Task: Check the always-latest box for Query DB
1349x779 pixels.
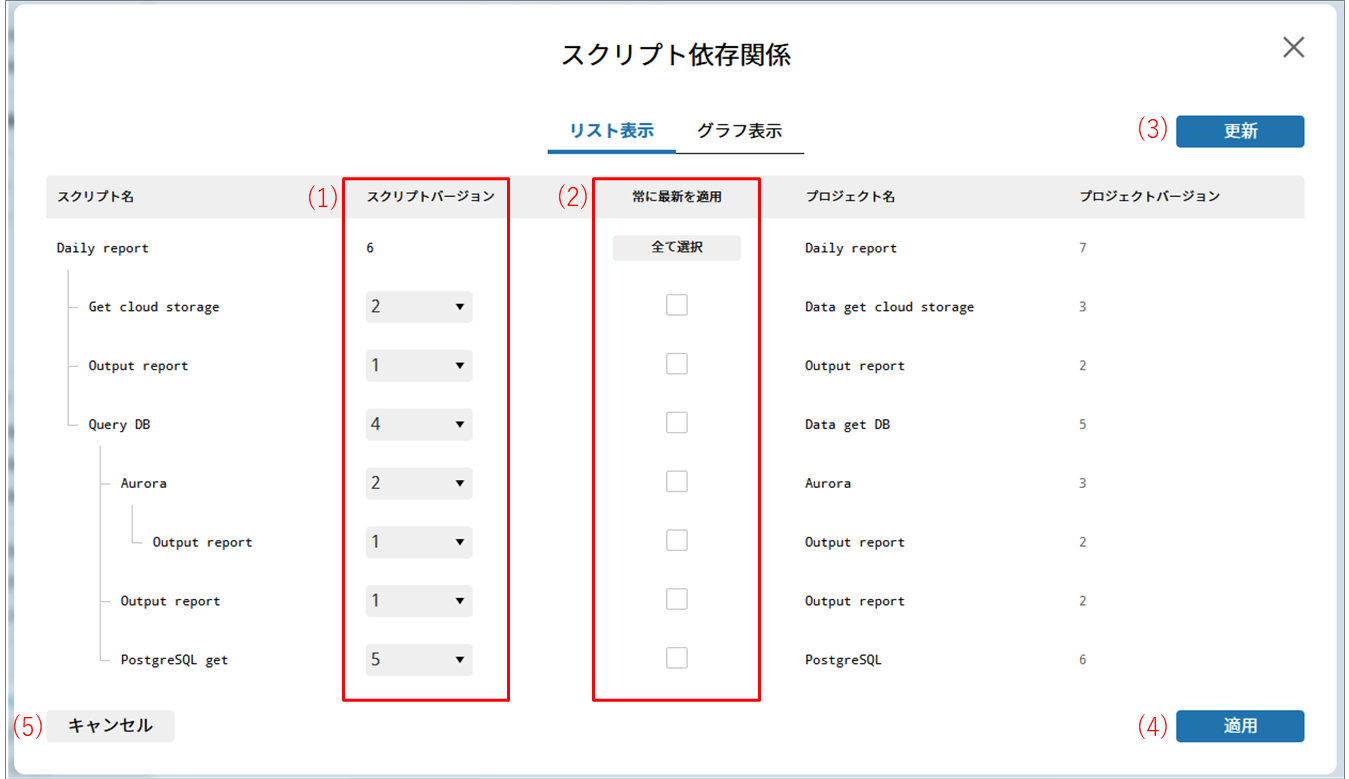Action: 677,424
